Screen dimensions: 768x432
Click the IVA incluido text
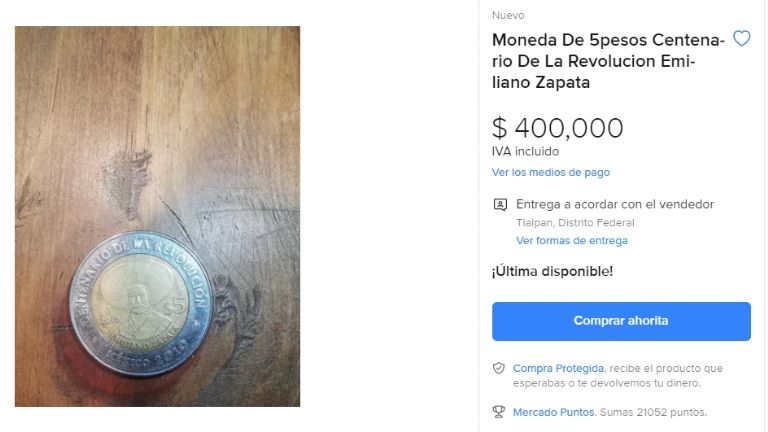[x=525, y=151]
